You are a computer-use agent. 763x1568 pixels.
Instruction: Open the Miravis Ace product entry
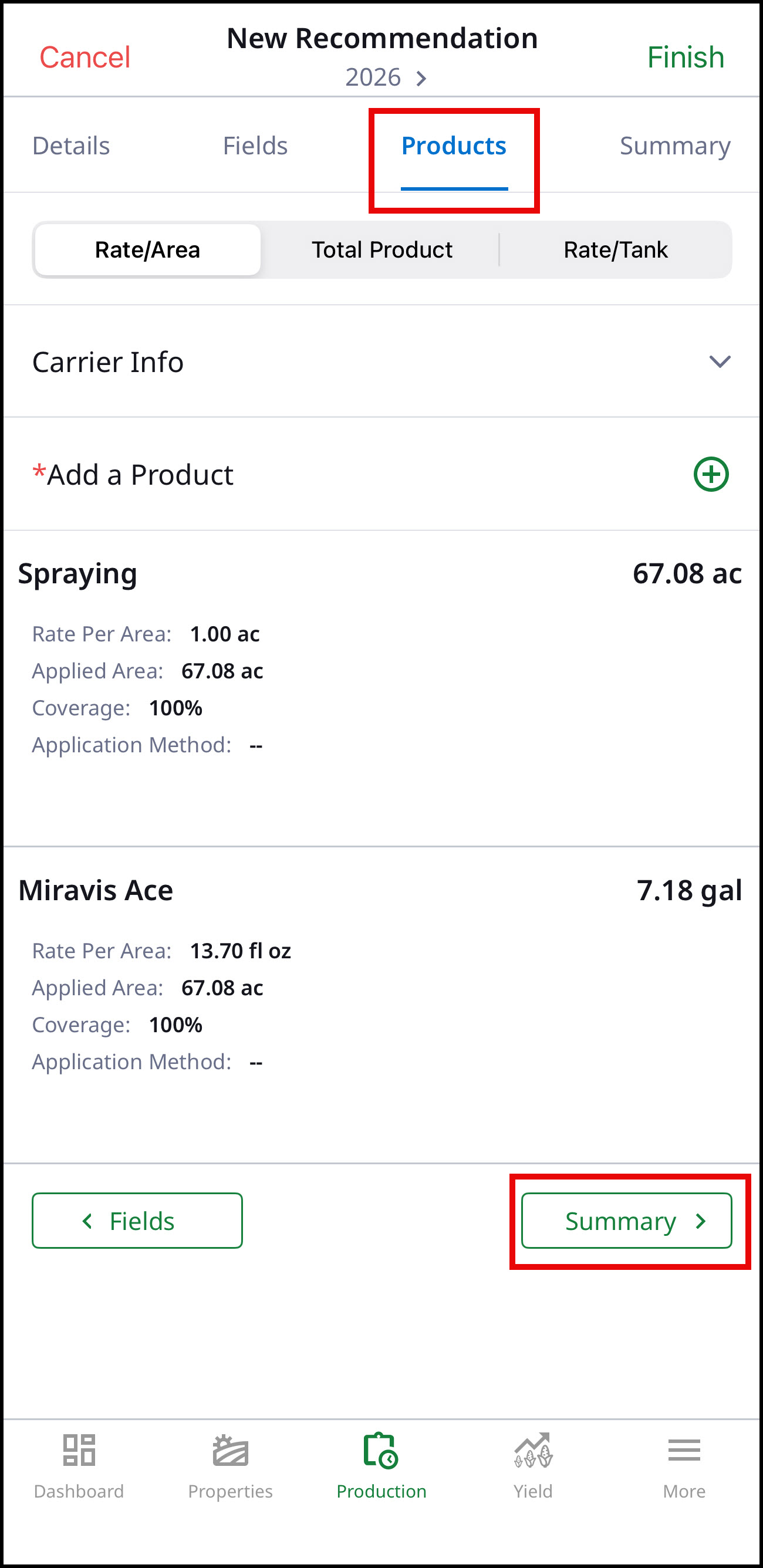382,1004
